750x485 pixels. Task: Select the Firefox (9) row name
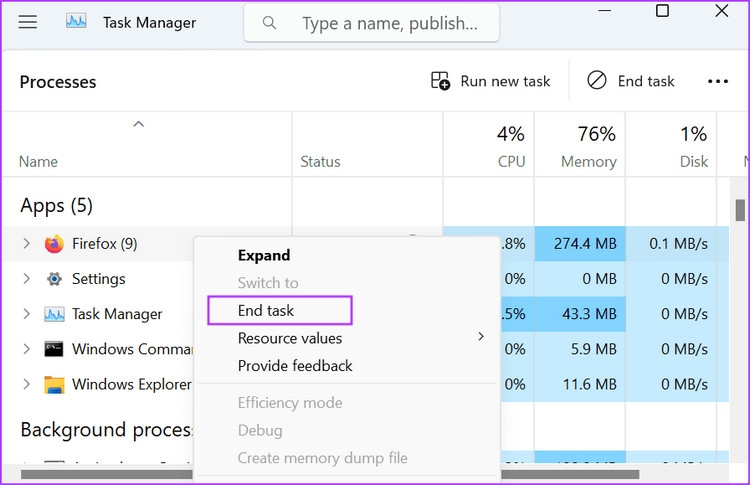point(105,244)
